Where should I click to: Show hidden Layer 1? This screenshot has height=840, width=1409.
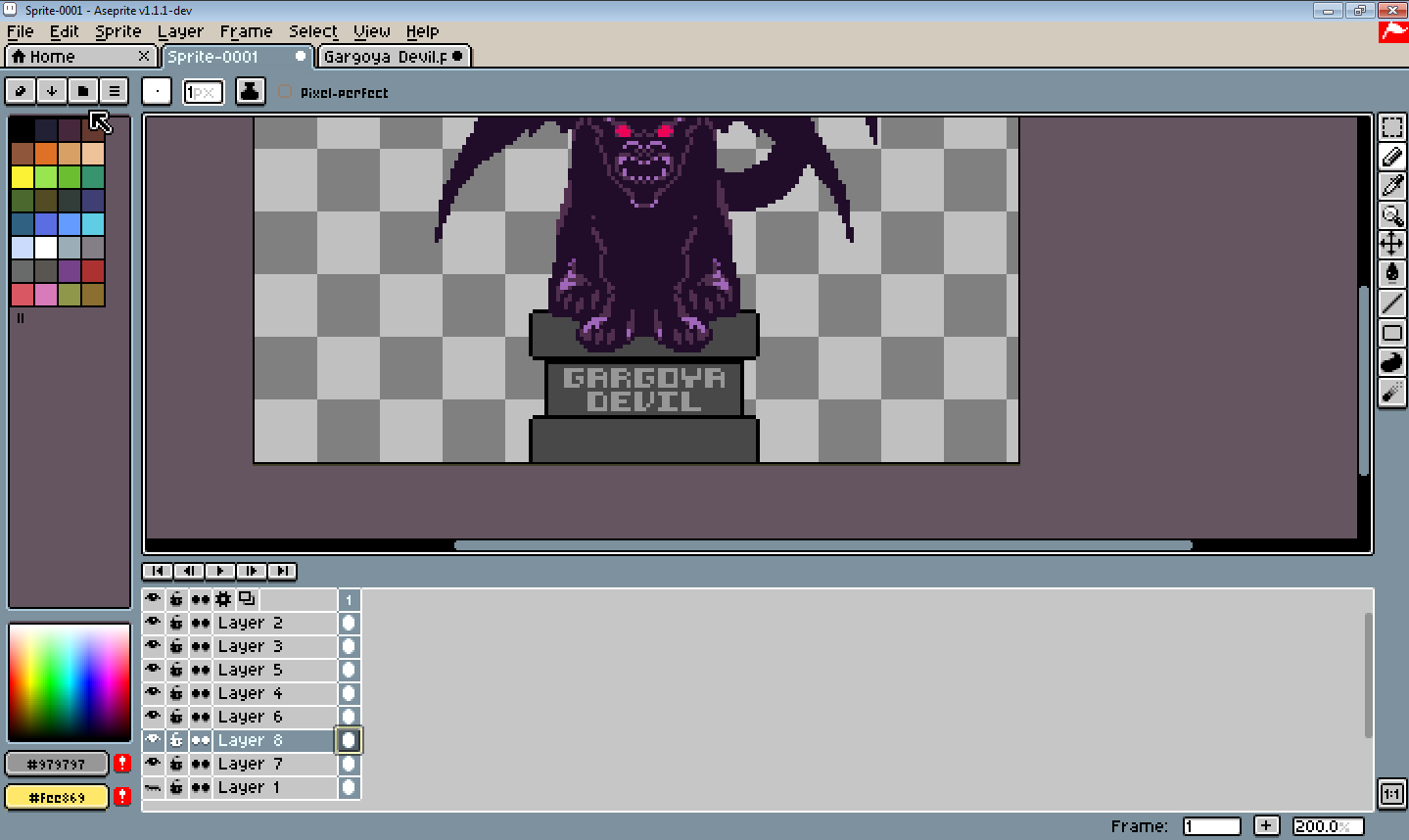pos(153,787)
